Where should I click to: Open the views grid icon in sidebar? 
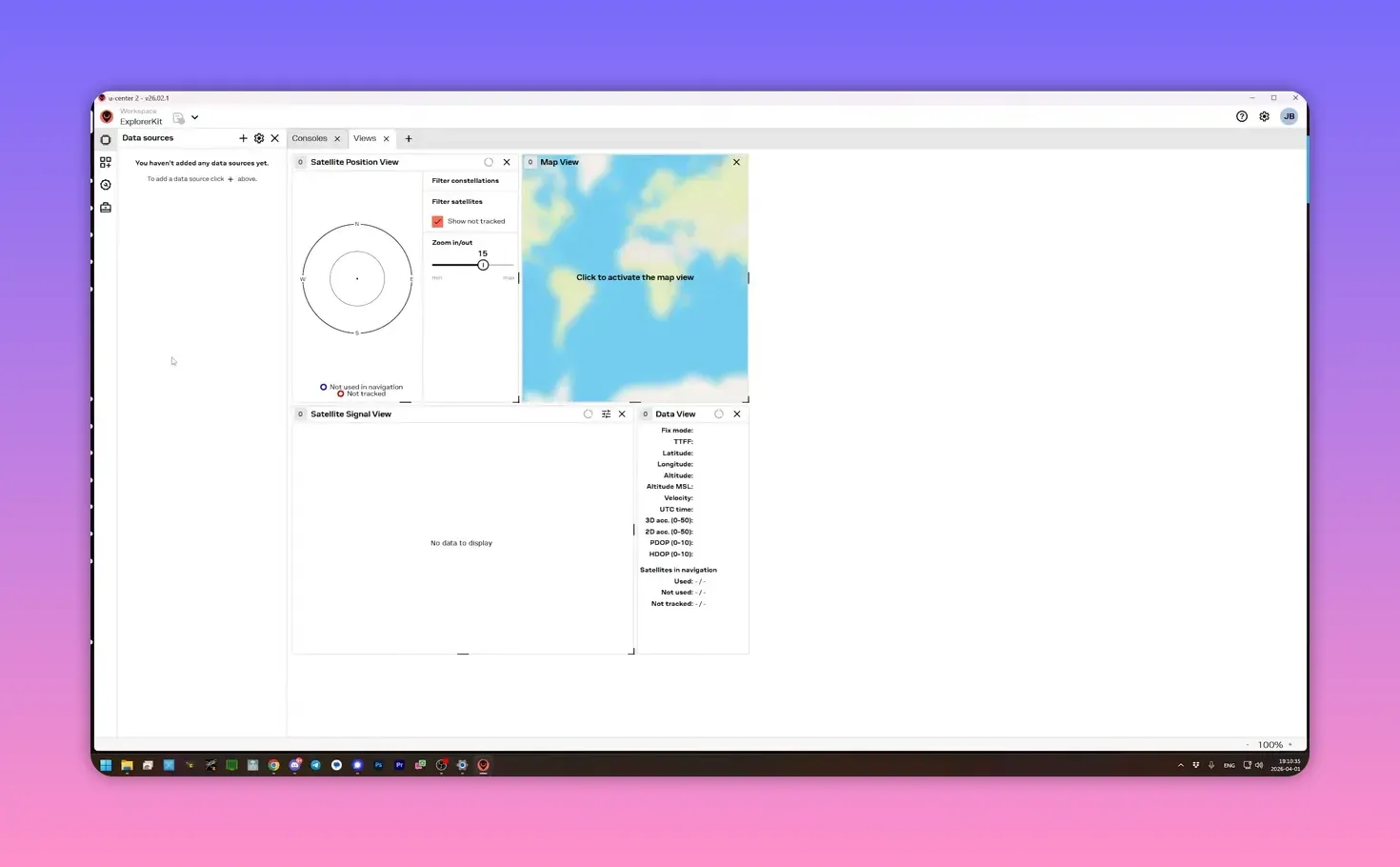tap(106, 163)
